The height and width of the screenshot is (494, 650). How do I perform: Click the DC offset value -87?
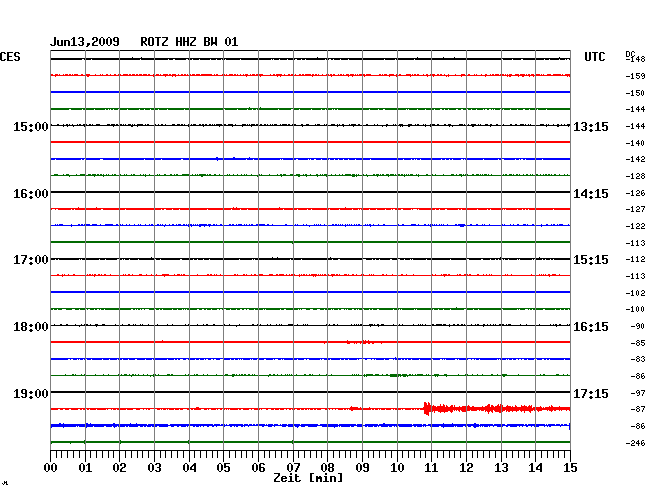[637, 409]
